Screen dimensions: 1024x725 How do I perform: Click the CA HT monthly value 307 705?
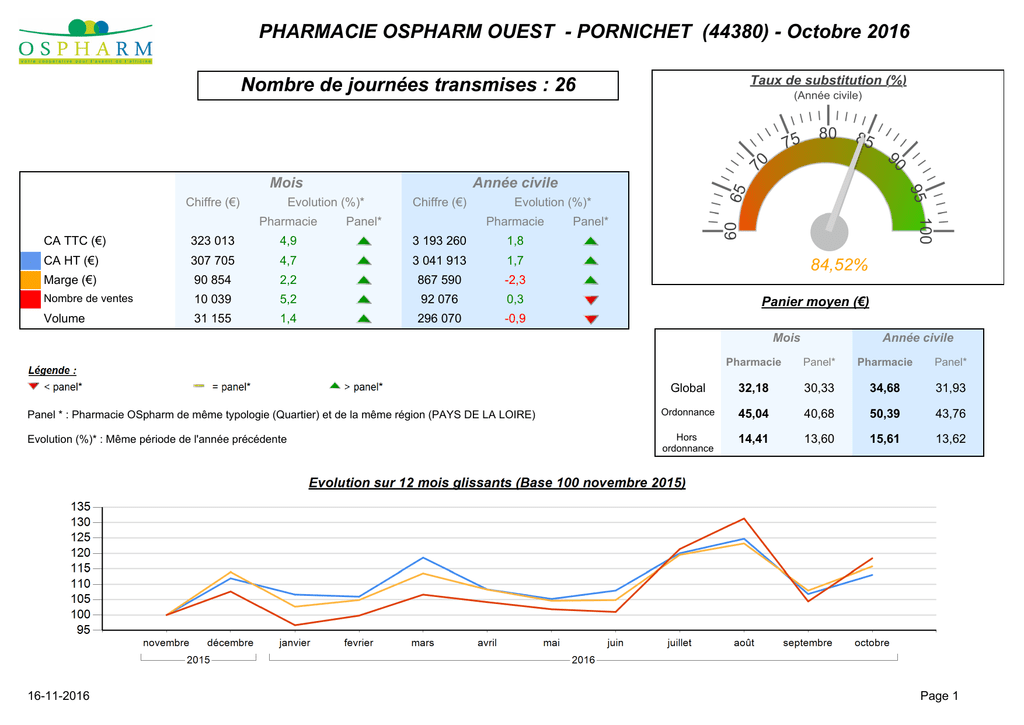(212, 261)
